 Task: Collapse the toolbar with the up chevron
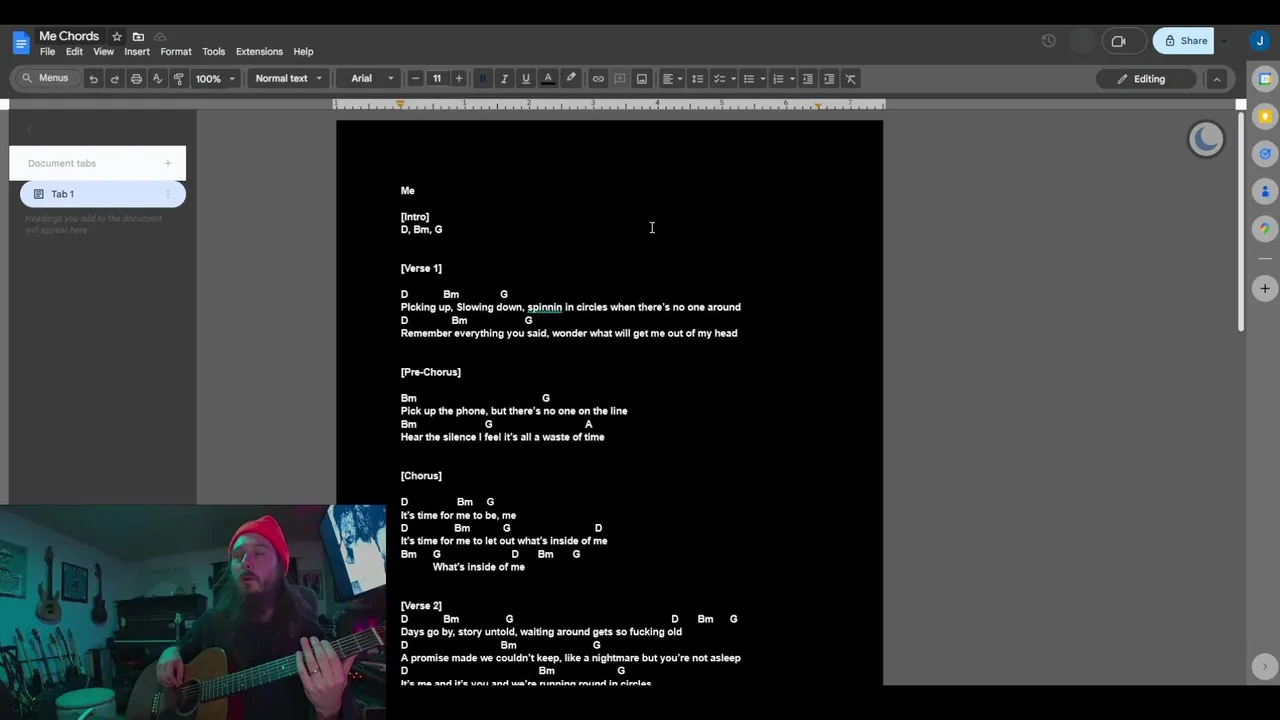(1217, 79)
